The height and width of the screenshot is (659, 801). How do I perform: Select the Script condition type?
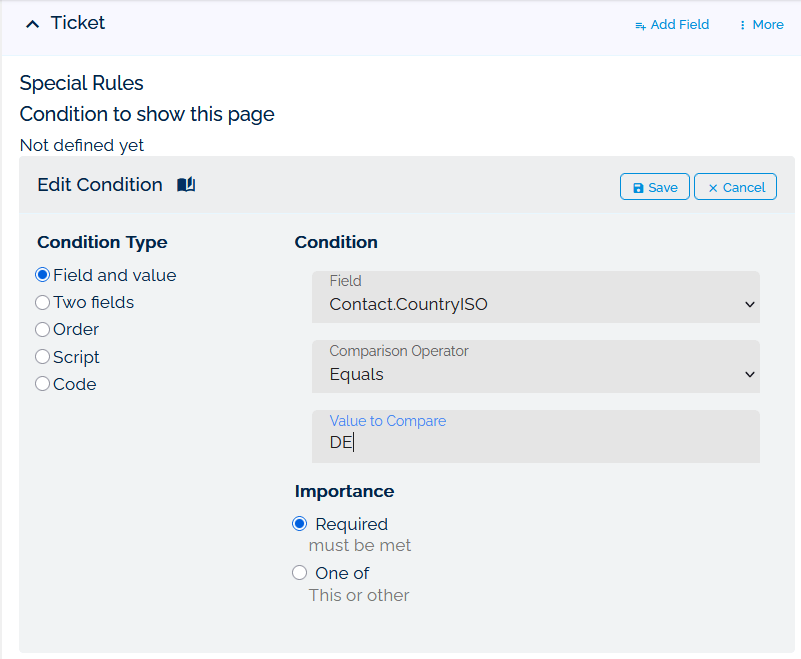(x=42, y=356)
